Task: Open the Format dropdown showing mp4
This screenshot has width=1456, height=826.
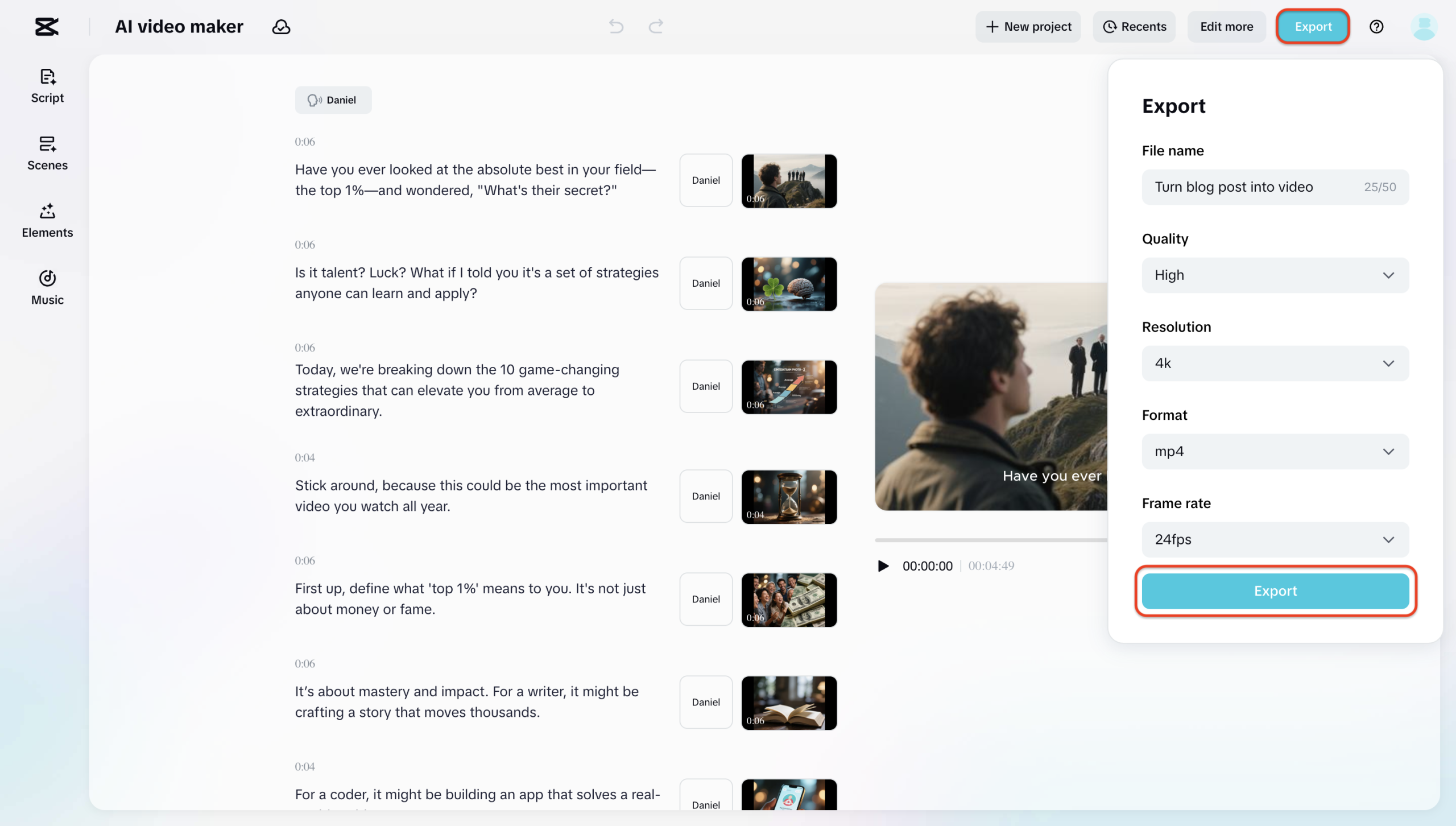Action: click(1275, 452)
